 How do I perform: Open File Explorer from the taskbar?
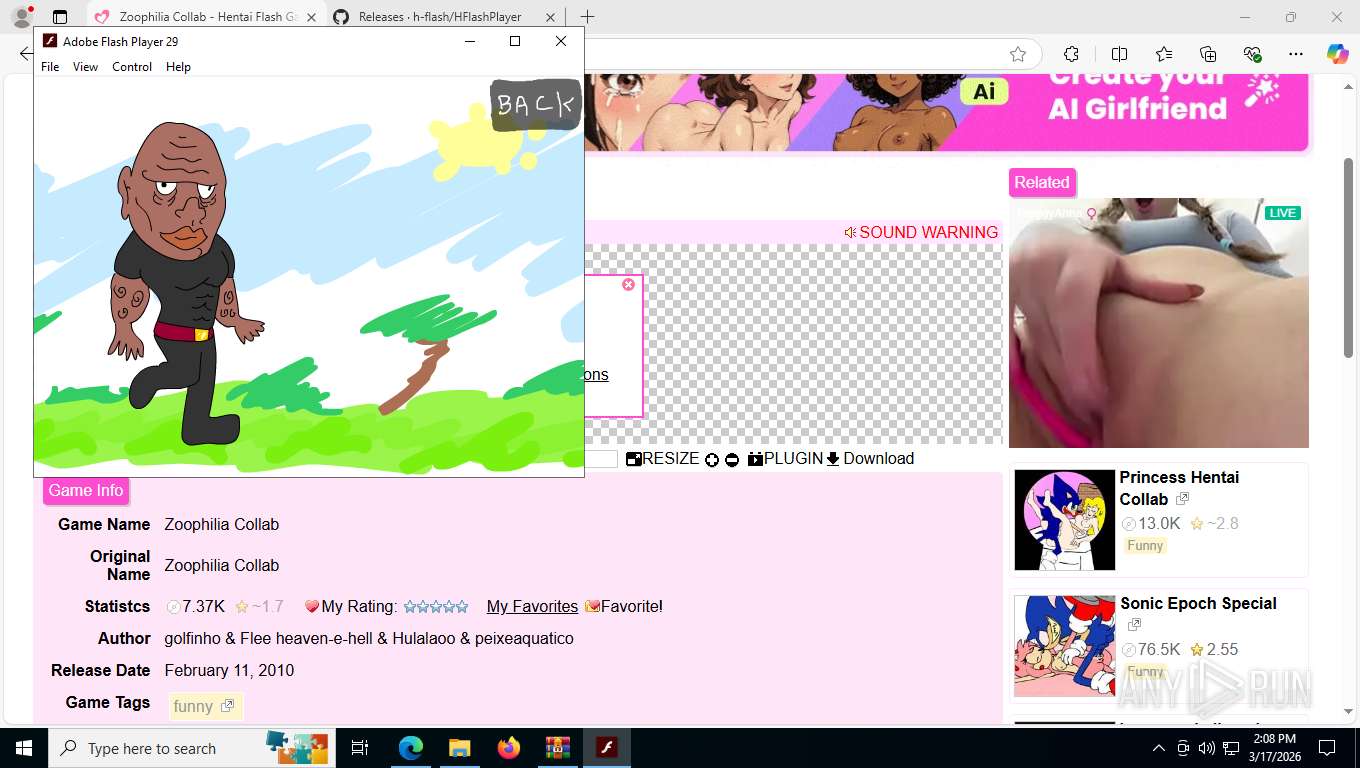(459, 748)
